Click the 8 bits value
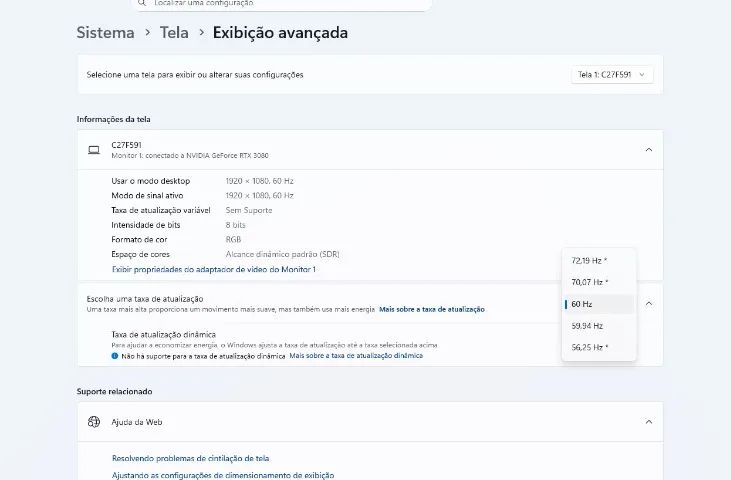The height and width of the screenshot is (480, 731). 235,225
